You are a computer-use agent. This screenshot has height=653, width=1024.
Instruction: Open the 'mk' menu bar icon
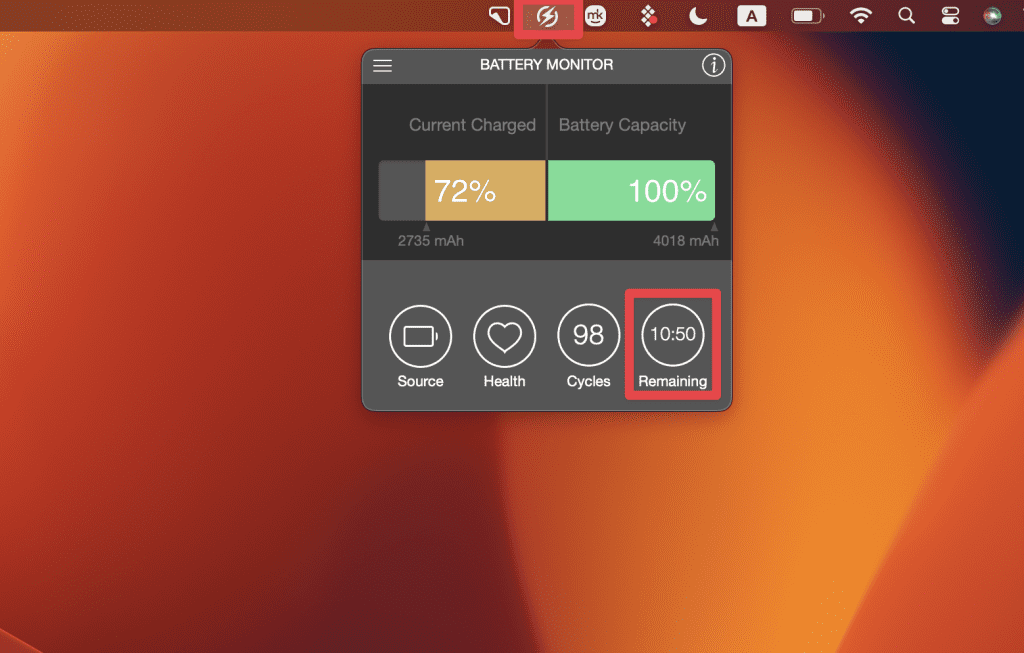pyautogui.click(x=595, y=16)
